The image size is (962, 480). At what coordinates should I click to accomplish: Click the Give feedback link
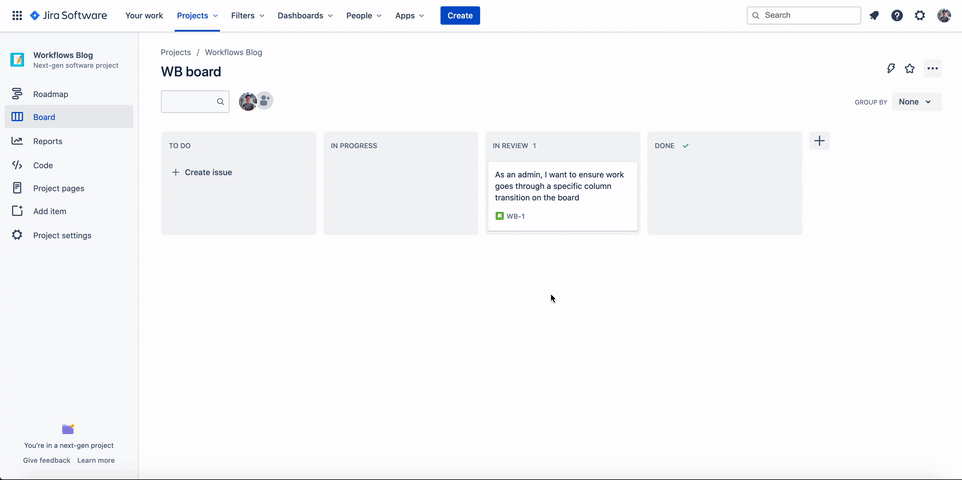pos(47,460)
